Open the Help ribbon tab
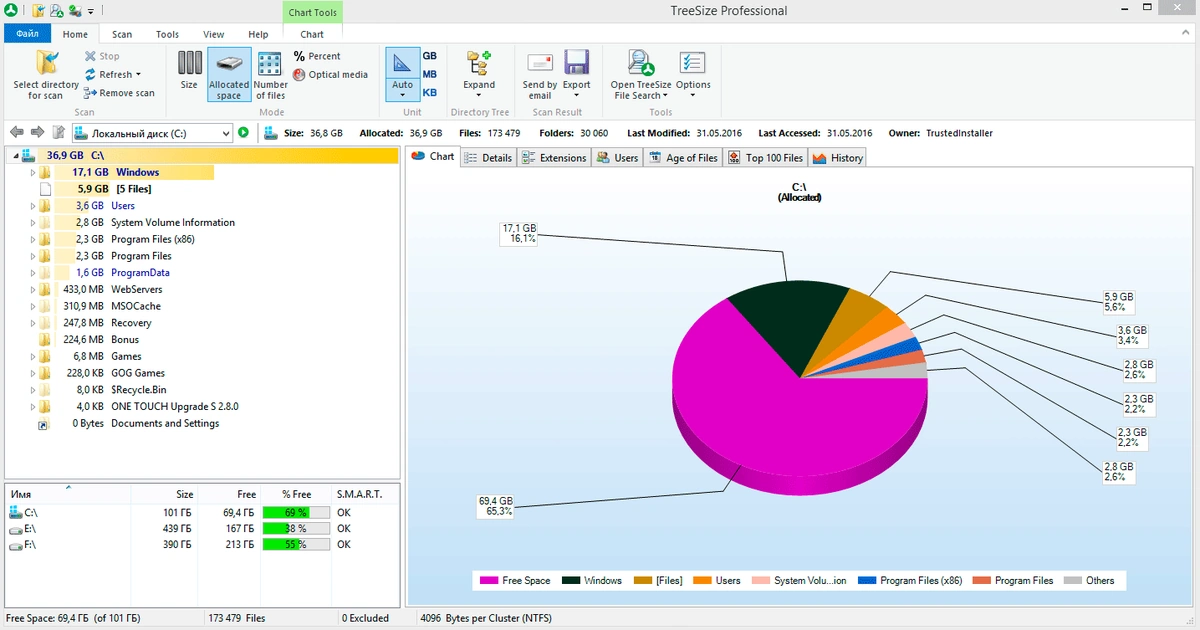Screen dimensions: 1200x630 coord(258,34)
